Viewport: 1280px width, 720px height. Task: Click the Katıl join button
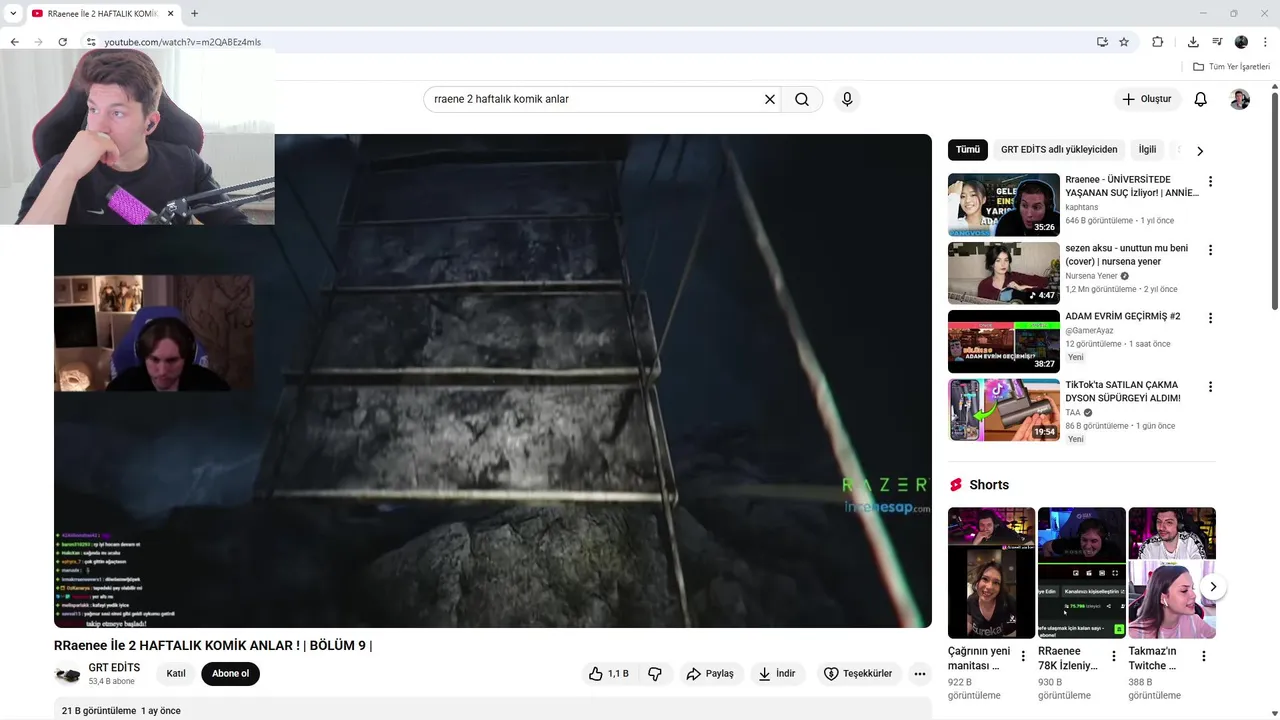pos(176,674)
